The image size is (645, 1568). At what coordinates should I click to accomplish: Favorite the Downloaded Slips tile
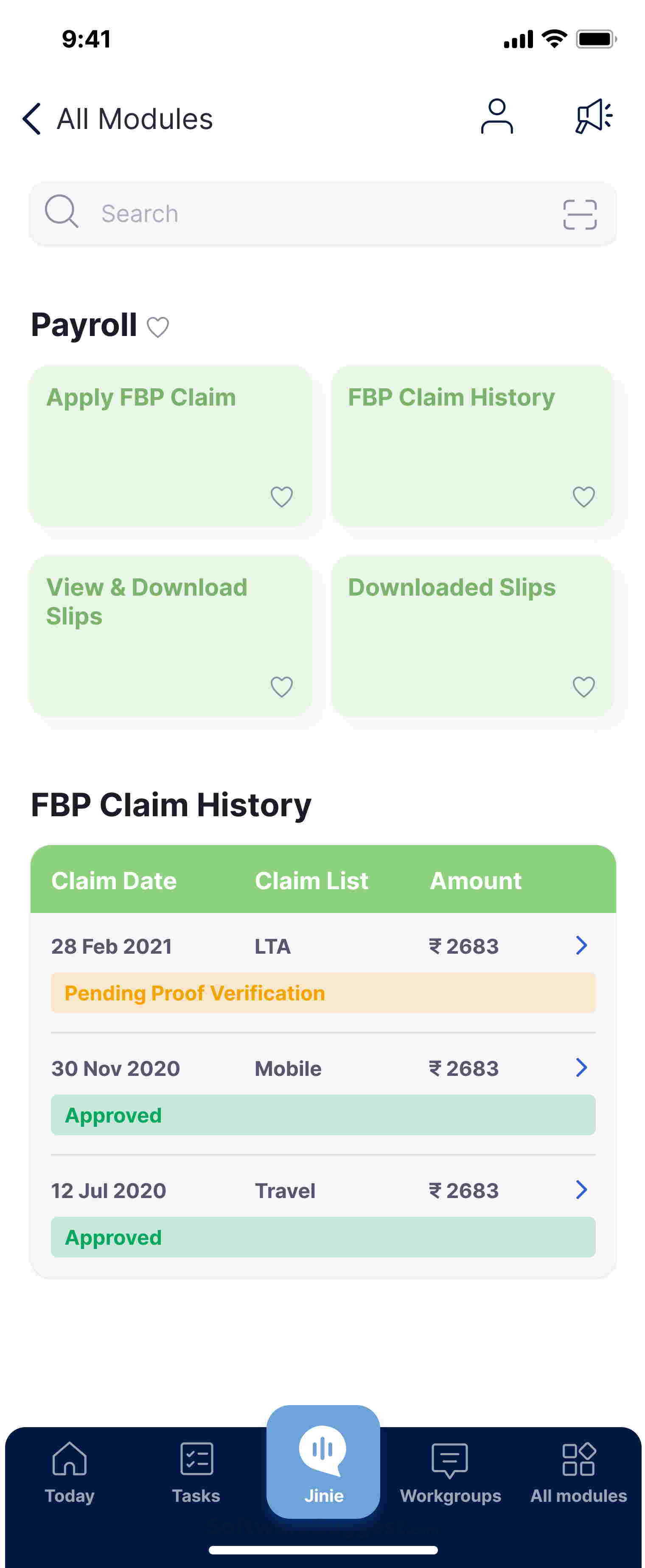point(583,686)
